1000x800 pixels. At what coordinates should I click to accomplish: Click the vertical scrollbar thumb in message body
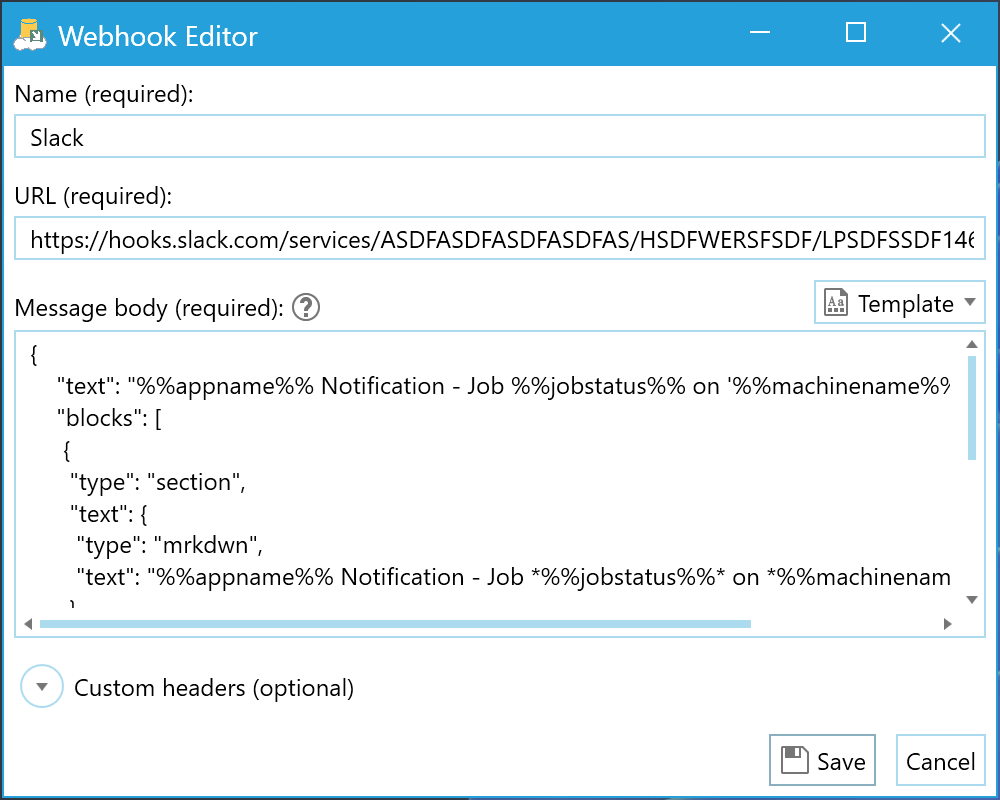[x=972, y=408]
